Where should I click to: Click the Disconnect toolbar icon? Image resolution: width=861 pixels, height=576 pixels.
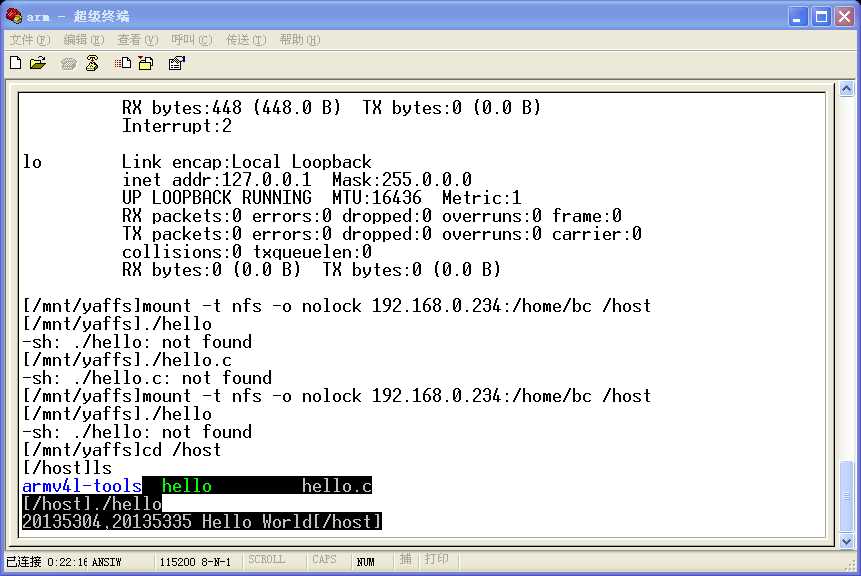[x=92, y=63]
